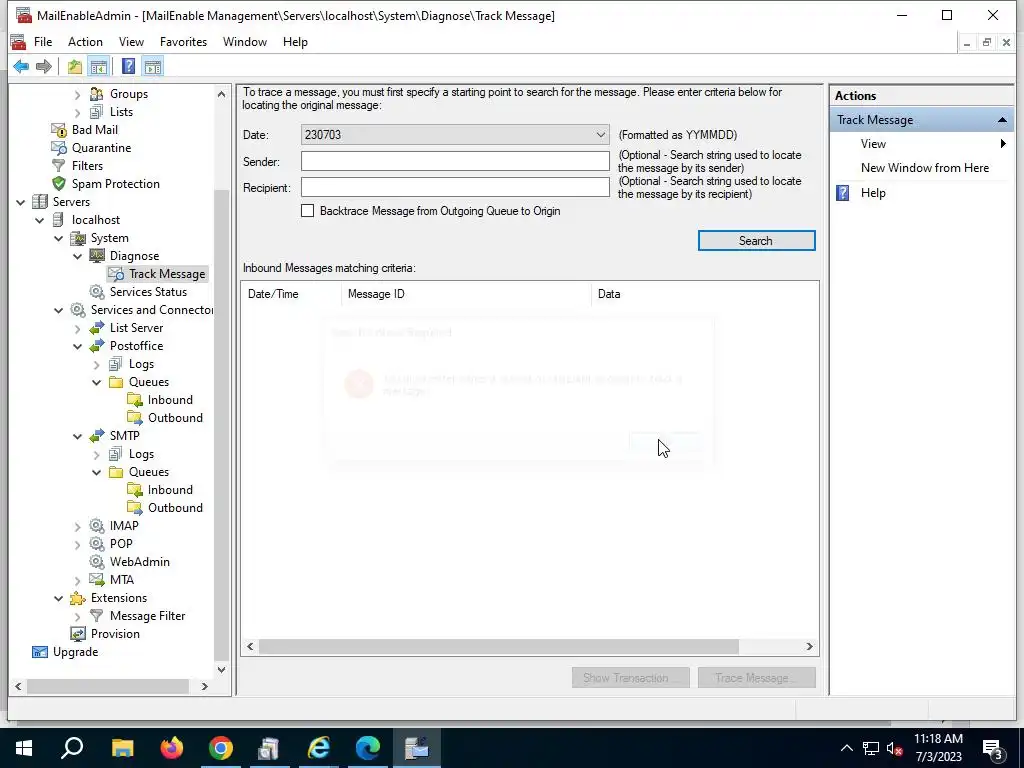Open the Provision icon
Image resolution: width=1024 pixels, height=768 pixels.
78,634
